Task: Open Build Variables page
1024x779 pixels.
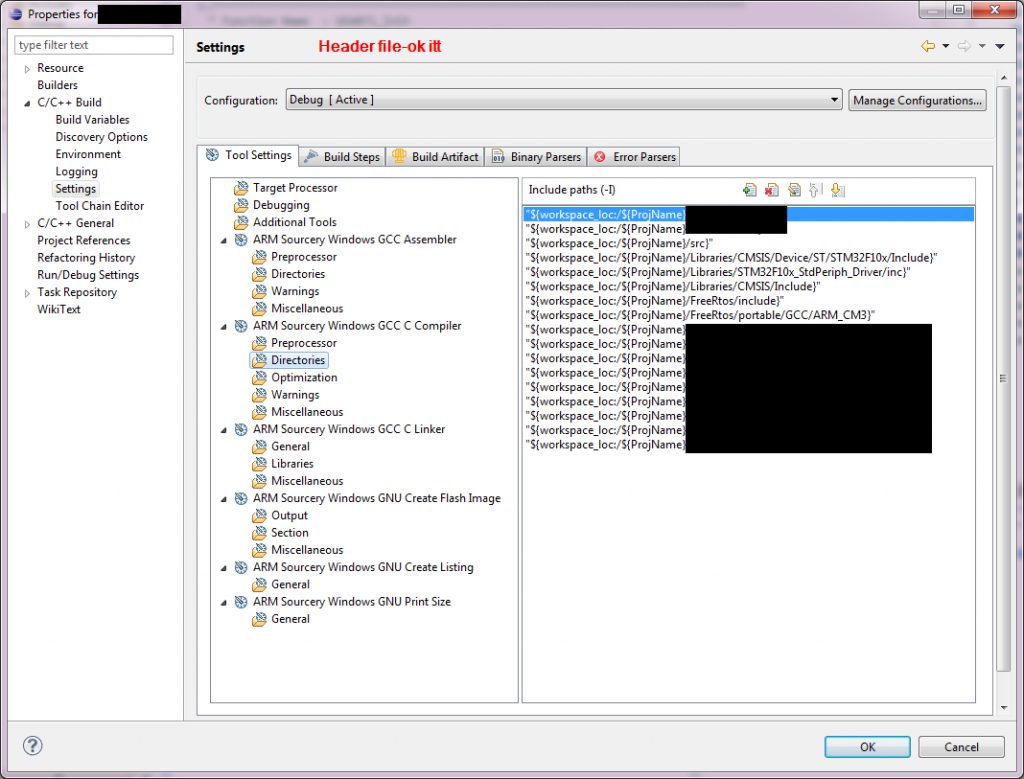Action: pos(92,119)
